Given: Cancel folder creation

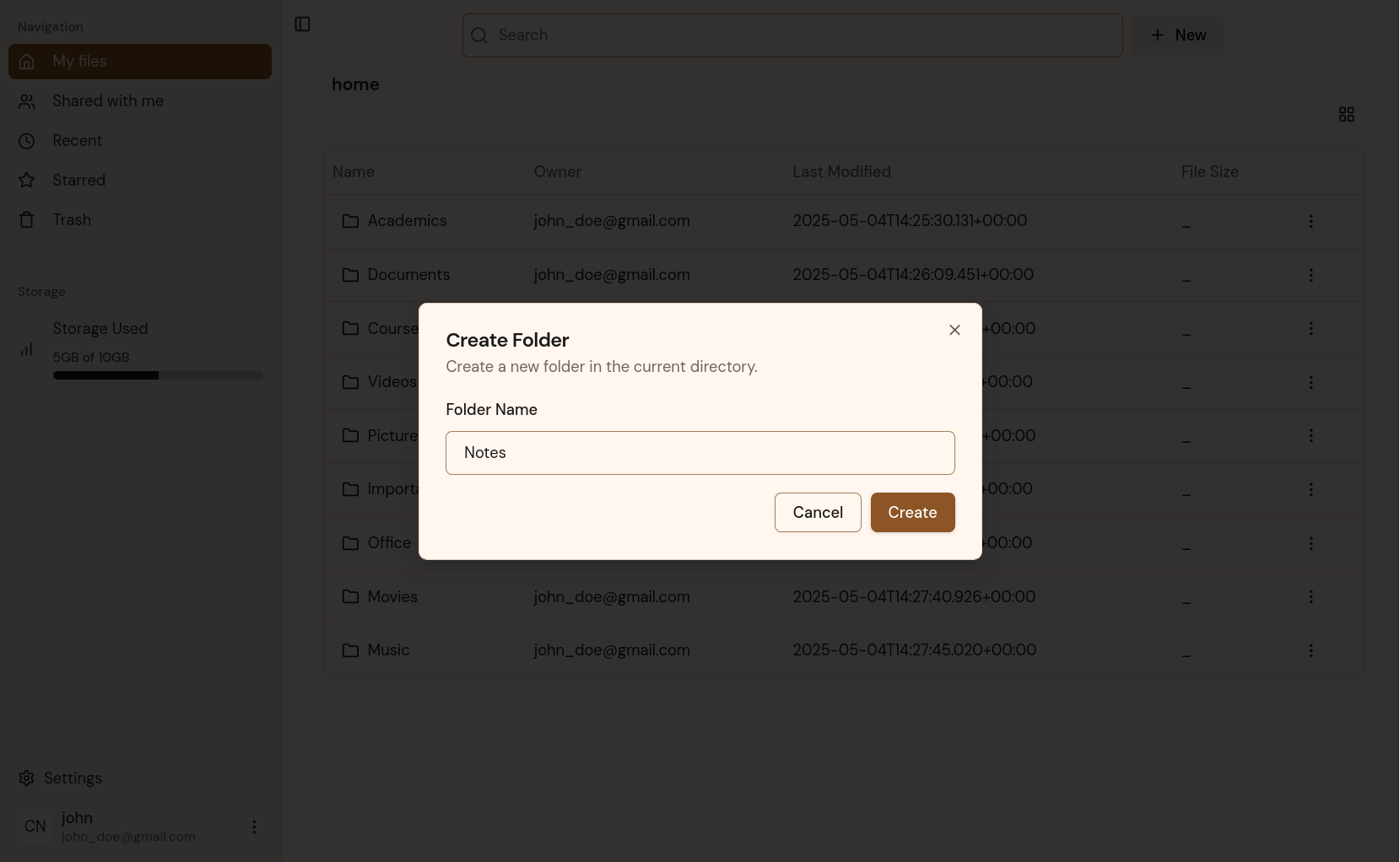Looking at the screenshot, I should click(x=818, y=513).
